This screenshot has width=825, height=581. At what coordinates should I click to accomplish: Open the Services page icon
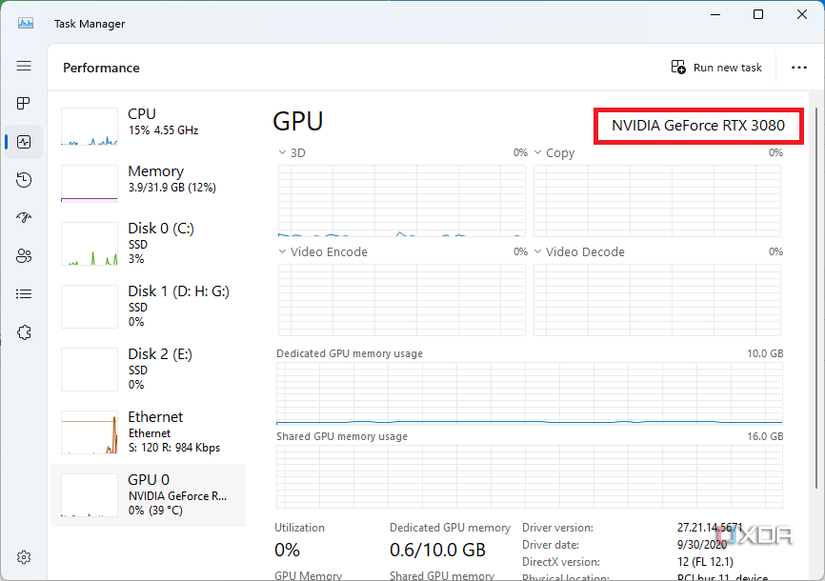coord(24,331)
